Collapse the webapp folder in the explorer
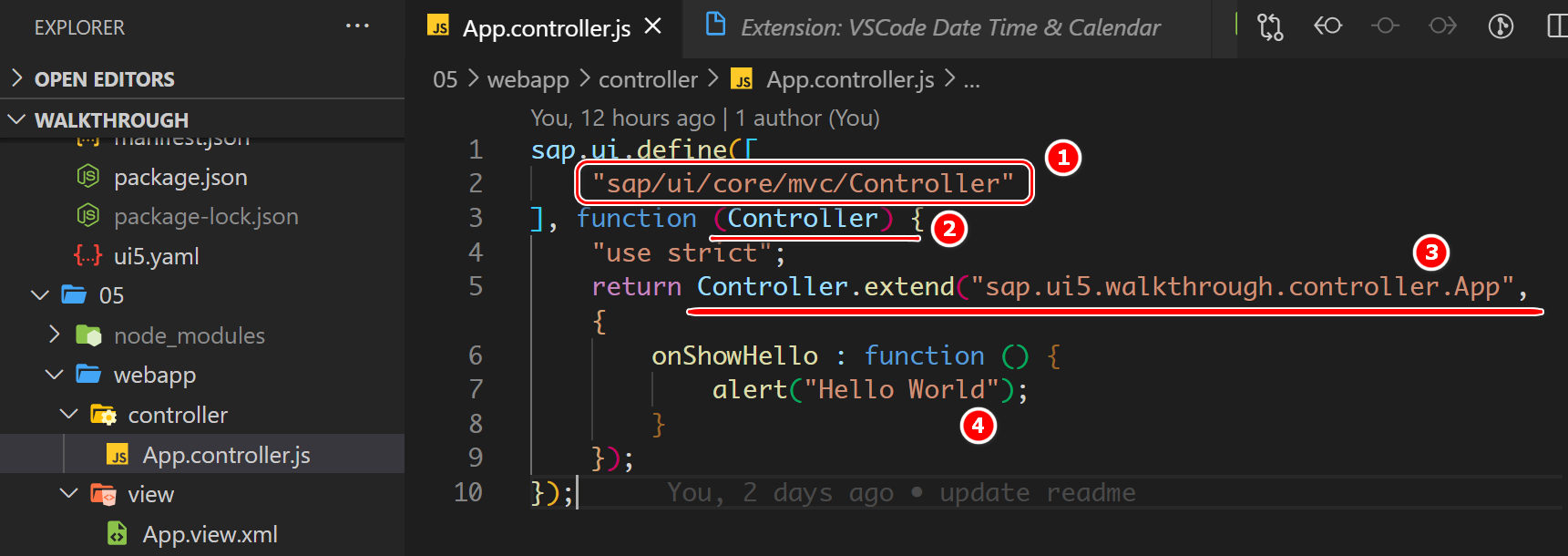 [54, 374]
